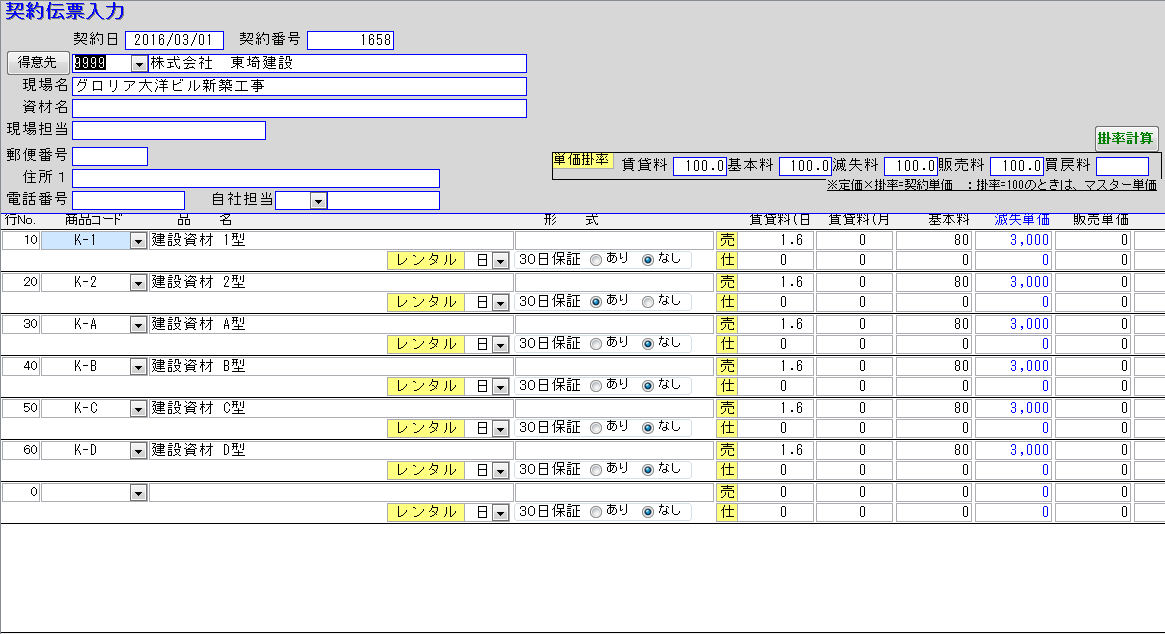This screenshot has width=1165, height=634.
Task: Open product code dropdown for K-1 row
Action: [x=138, y=240]
